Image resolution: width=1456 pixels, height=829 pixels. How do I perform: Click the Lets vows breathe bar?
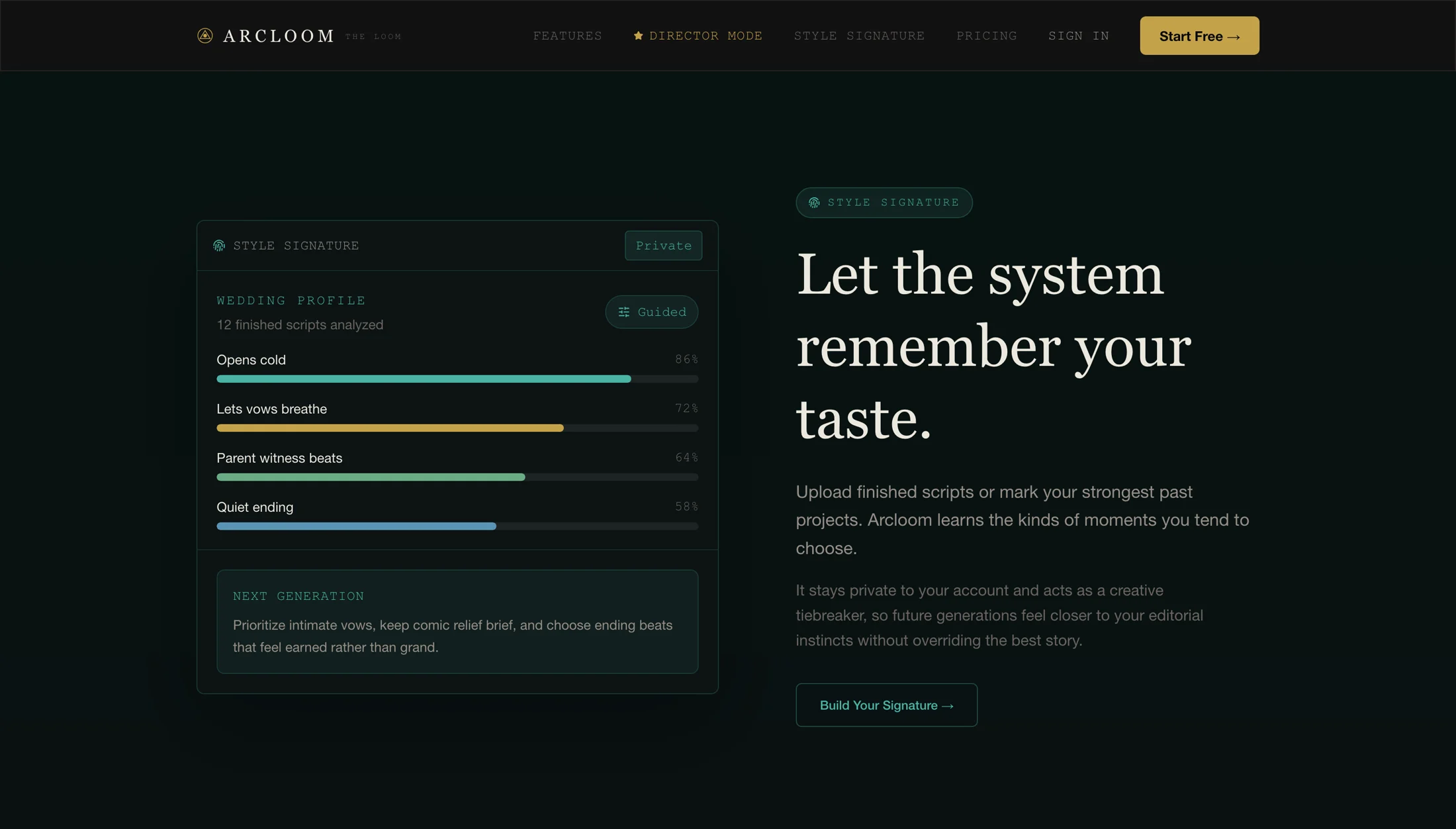(x=457, y=428)
